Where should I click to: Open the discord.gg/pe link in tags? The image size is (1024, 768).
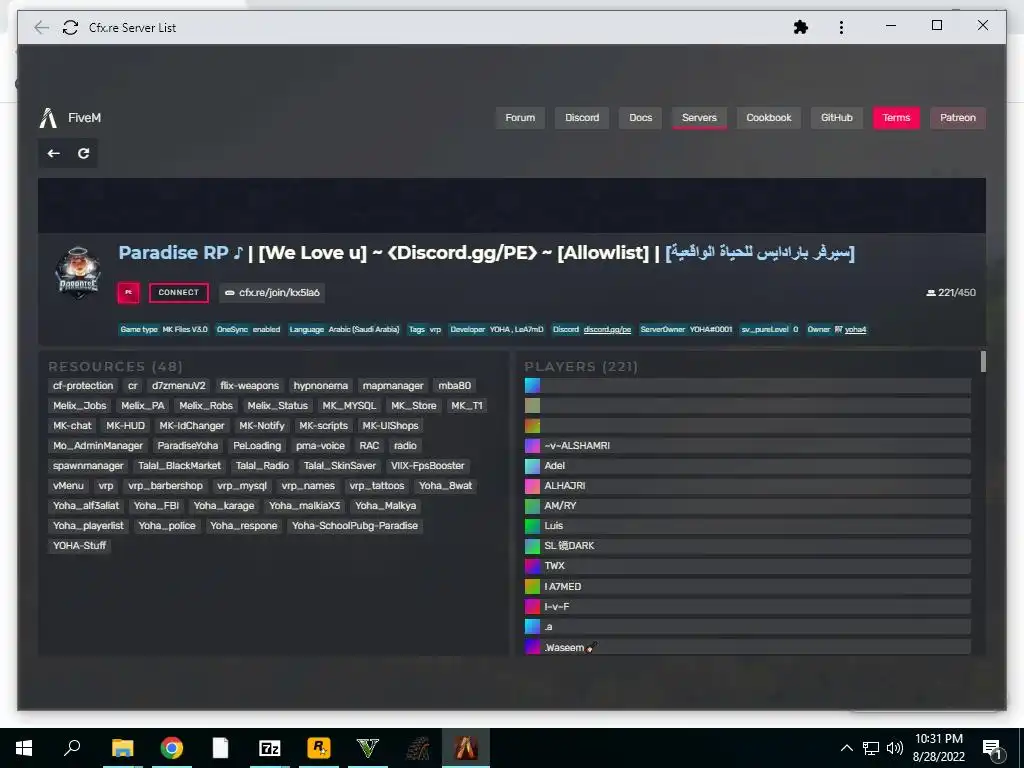pos(607,330)
